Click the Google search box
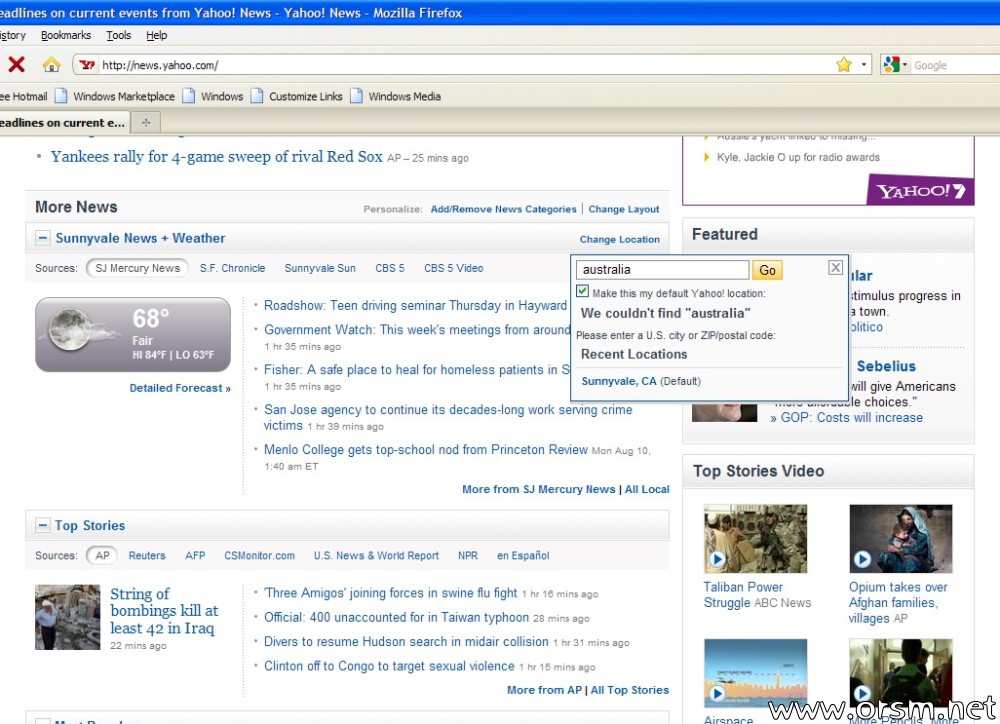 pos(955,64)
